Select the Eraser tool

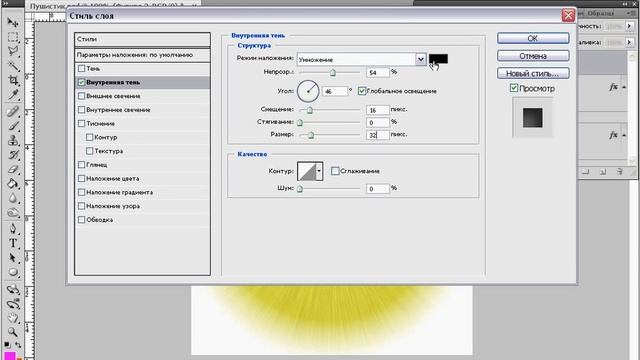pos(13,169)
